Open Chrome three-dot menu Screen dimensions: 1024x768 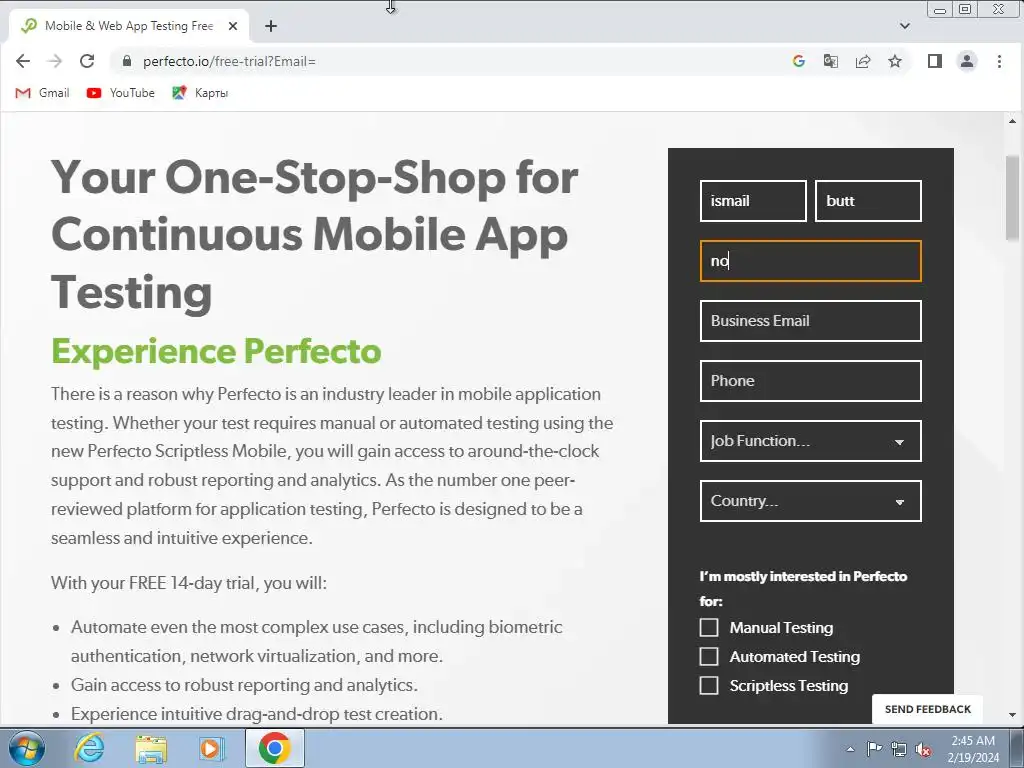pyautogui.click(x=999, y=61)
